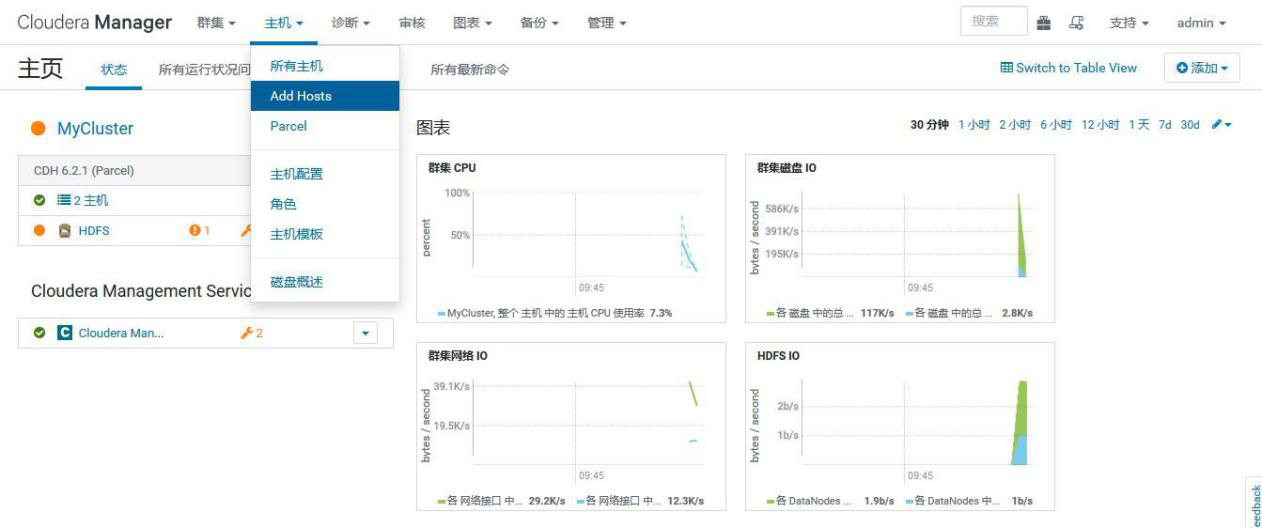Set chart time range to 30d
1262x528 pixels.
coord(1189,125)
